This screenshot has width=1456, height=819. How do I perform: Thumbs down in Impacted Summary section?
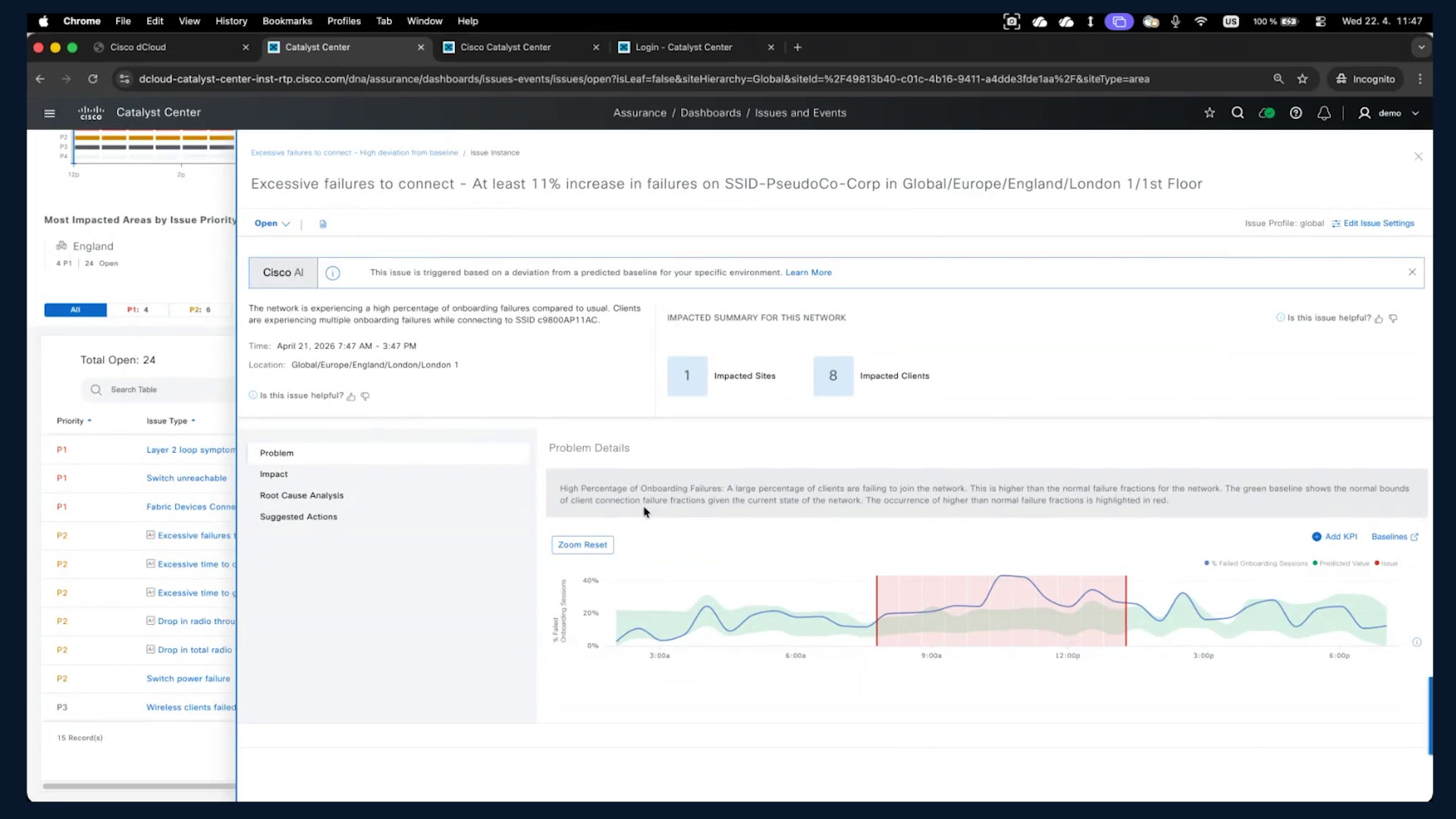click(x=1393, y=318)
